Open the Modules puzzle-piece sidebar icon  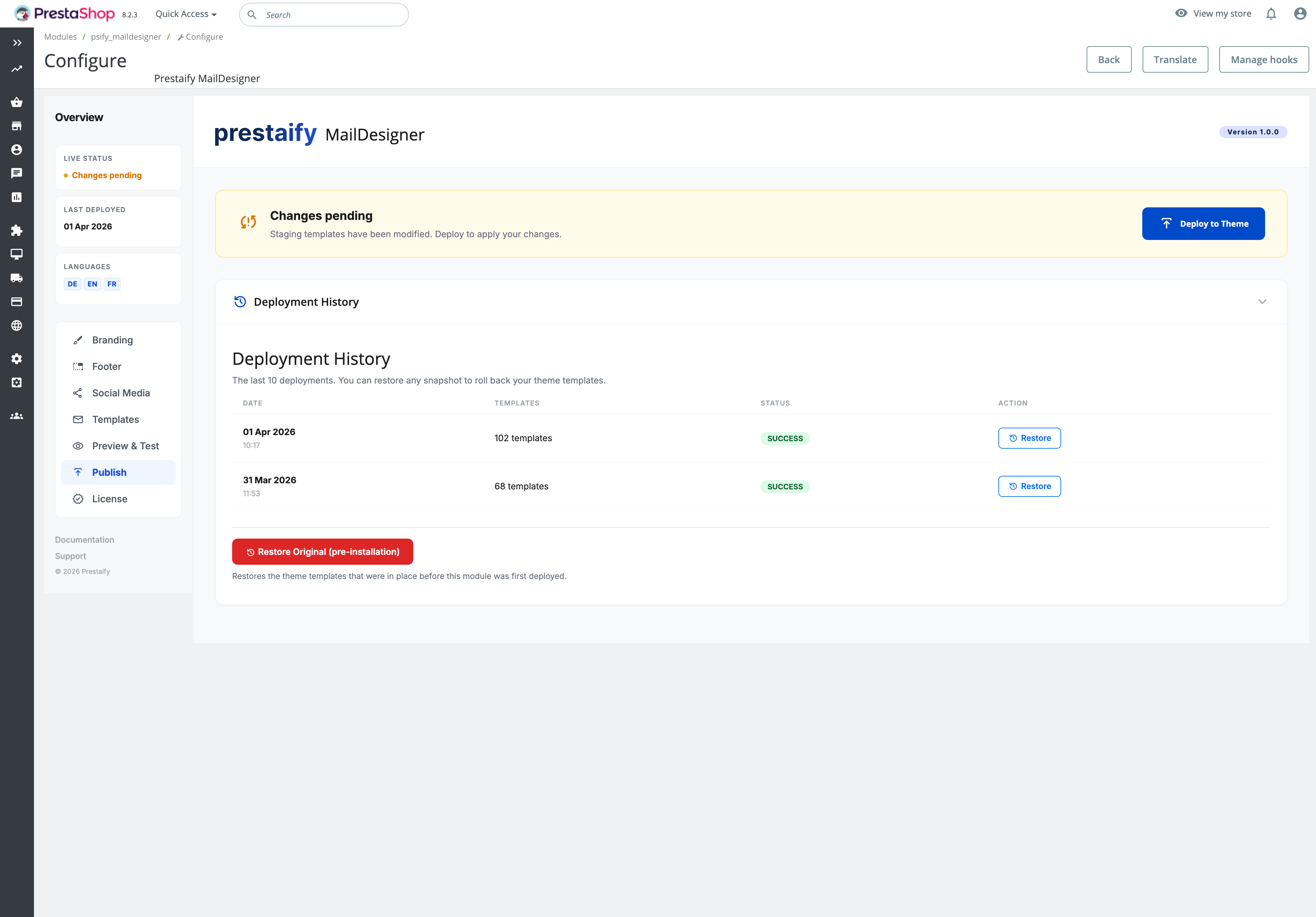[17, 230]
